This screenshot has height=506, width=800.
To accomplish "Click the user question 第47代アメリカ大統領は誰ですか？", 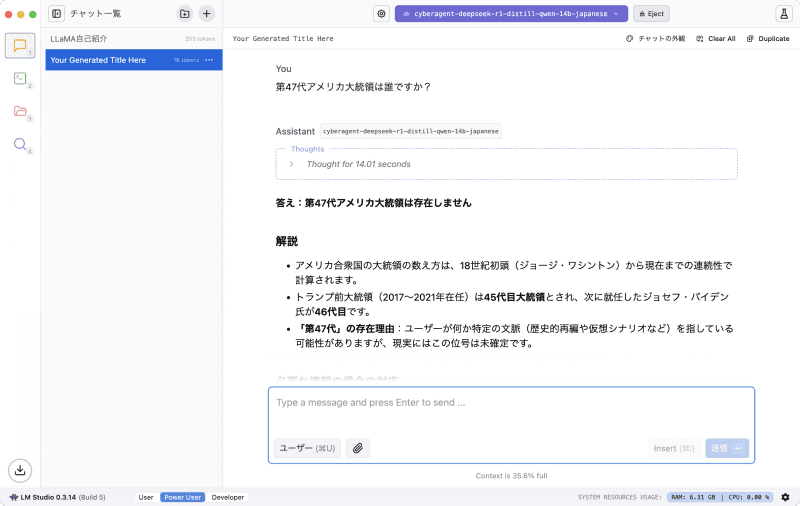I will click(354, 87).
